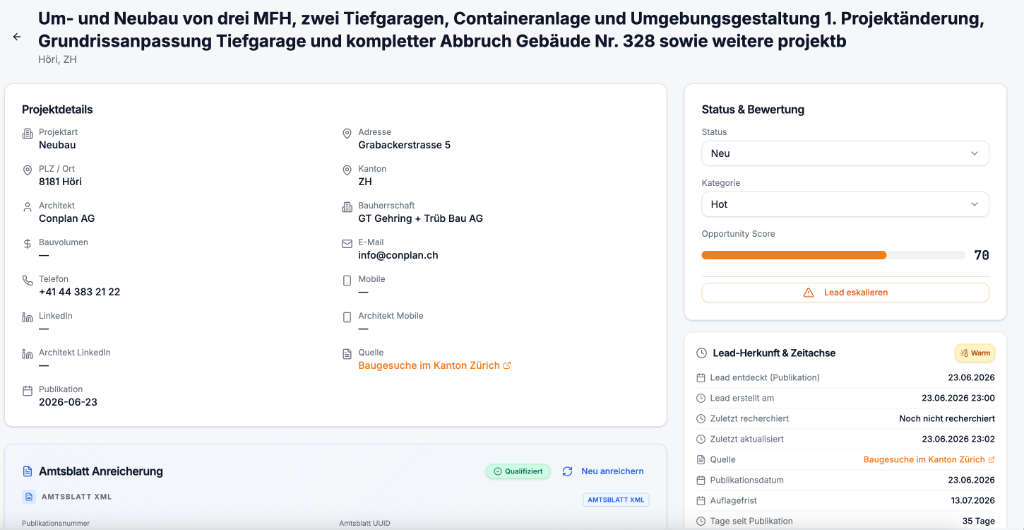Open the Status dropdown showing Neu
Image resolution: width=1024 pixels, height=530 pixels.
(845, 153)
